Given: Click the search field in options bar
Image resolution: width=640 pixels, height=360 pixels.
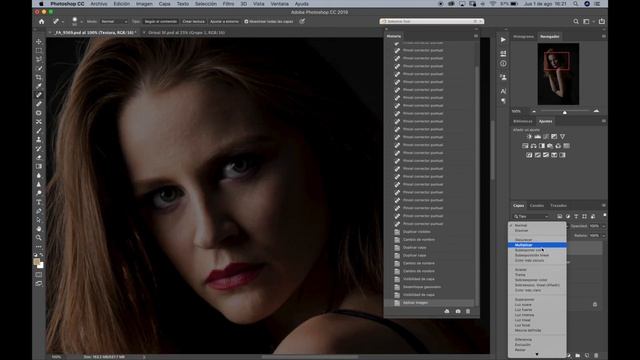Looking at the screenshot, I should coord(431,21).
